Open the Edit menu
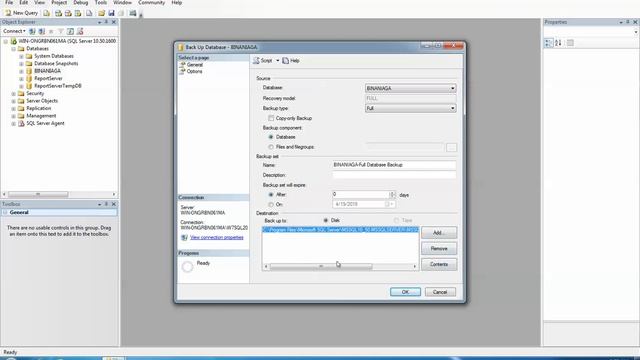This screenshot has width=640, height=360. (x=24, y=2)
